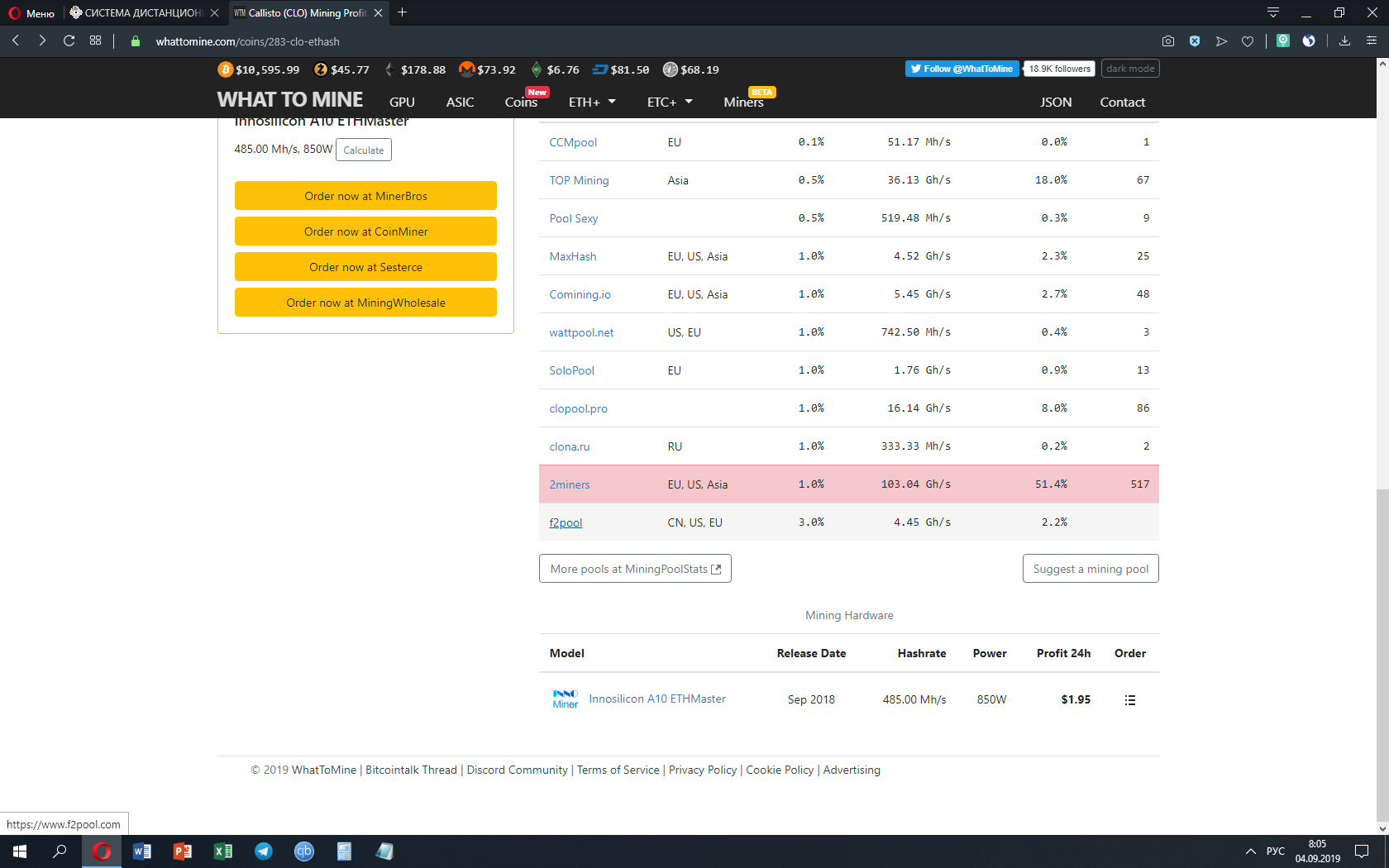Click the Opera Menu button
Image resolution: width=1389 pixels, height=868 pixels.
[x=31, y=12]
